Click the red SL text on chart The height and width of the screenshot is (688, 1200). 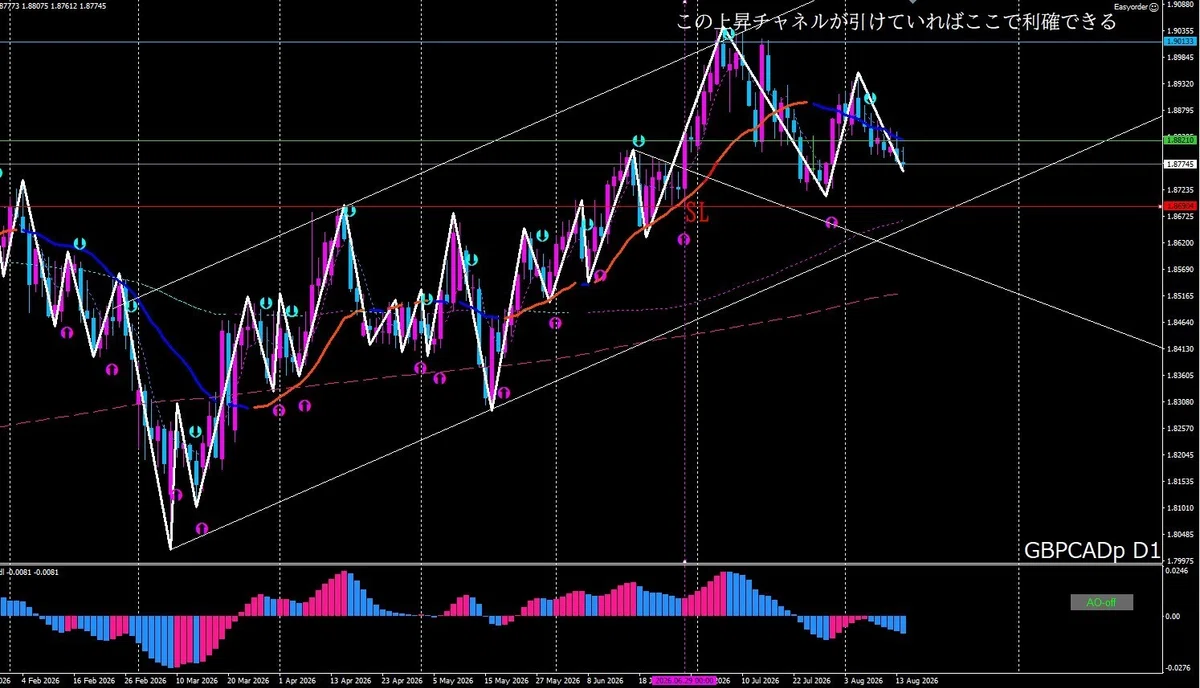tap(696, 211)
